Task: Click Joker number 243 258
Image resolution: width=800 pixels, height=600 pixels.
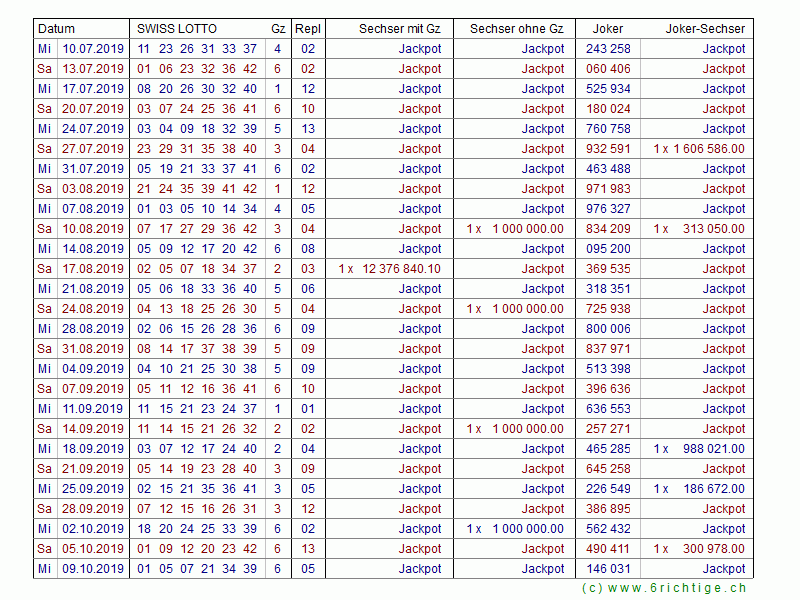Action: (608, 49)
